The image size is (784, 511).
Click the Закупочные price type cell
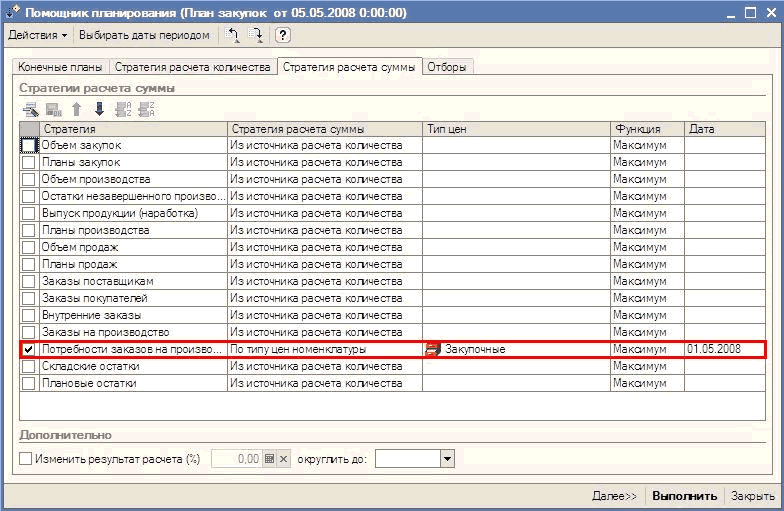515,349
